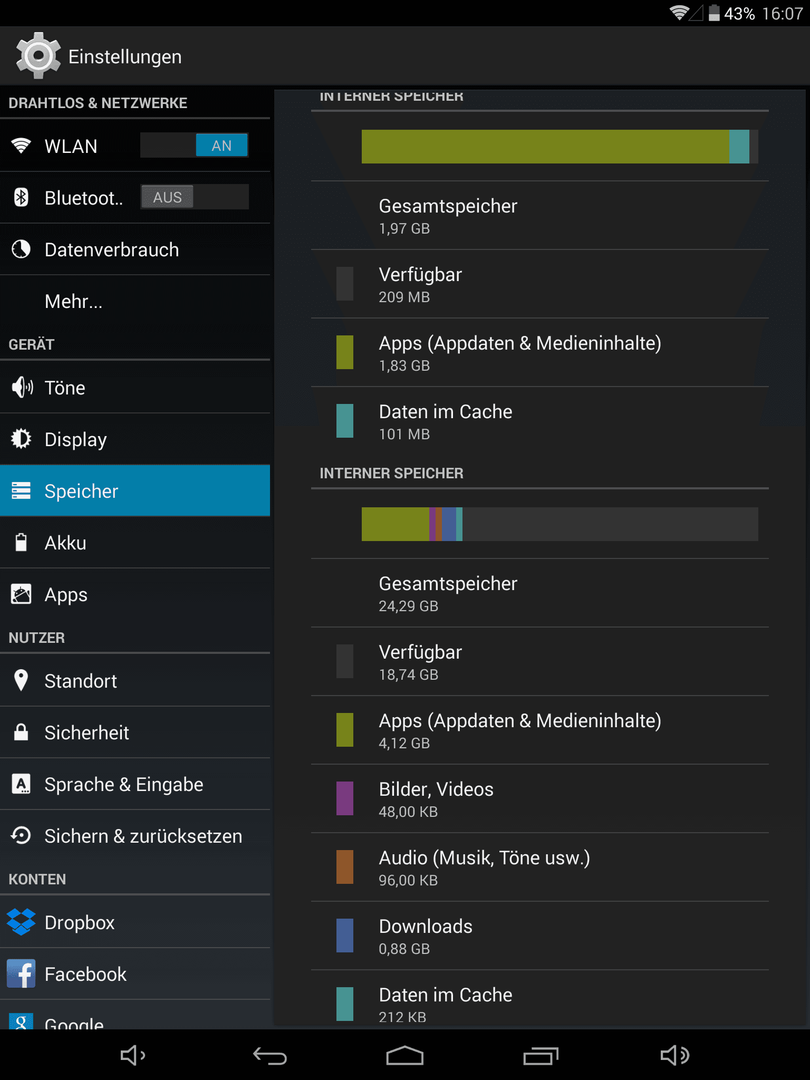Open Datenverbrauch settings
The height and width of the screenshot is (1080, 810).
coord(135,249)
